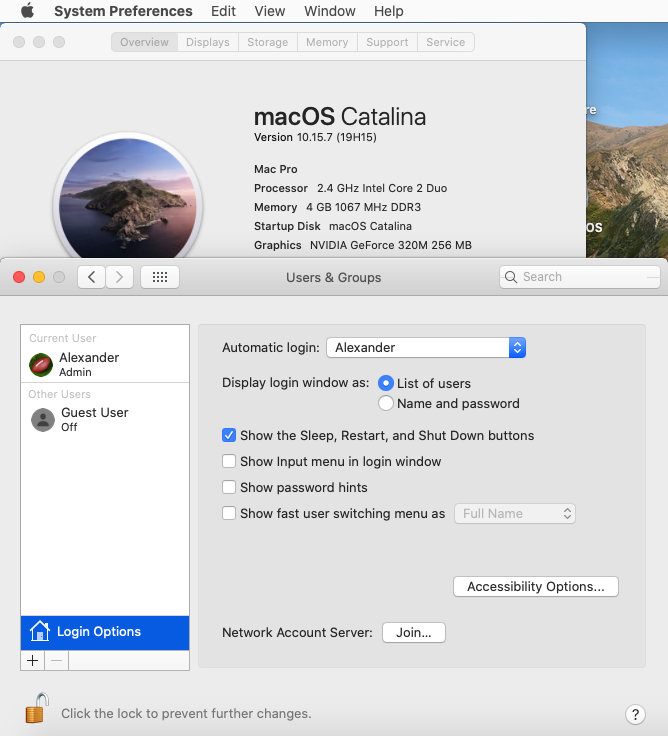Click Processor 2.4 GHz Intel Core 2 Duo
This screenshot has height=736, width=668.
350,188
